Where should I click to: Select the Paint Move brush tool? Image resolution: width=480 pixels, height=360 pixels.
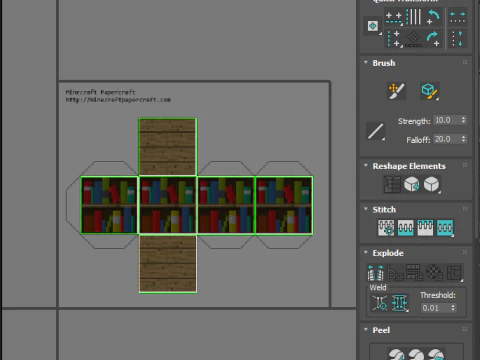(396, 91)
